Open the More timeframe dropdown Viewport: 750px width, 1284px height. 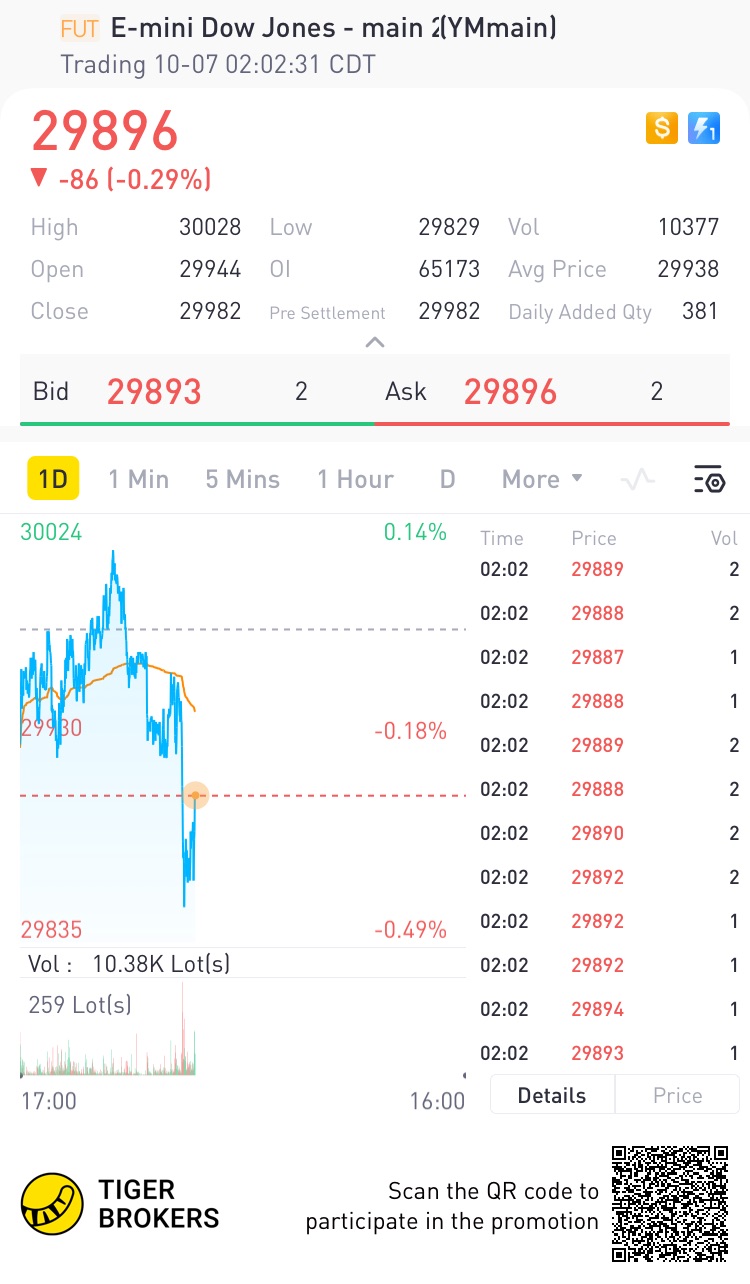542,479
